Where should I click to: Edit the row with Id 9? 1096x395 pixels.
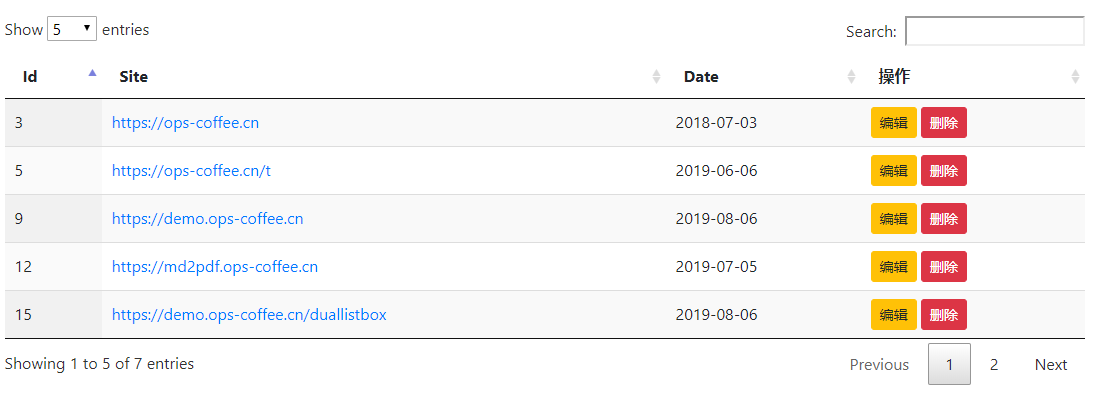coord(893,218)
